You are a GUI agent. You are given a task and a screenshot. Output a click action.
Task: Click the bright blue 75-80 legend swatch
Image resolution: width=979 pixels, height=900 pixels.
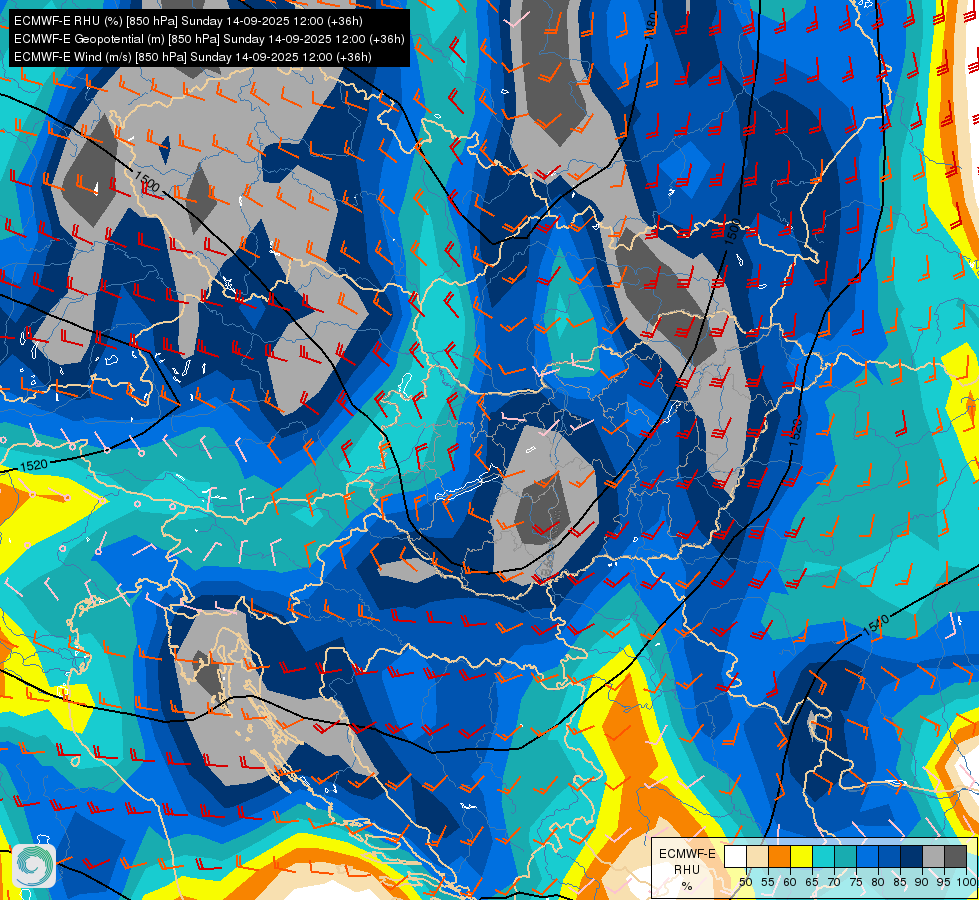click(x=867, y=856)
